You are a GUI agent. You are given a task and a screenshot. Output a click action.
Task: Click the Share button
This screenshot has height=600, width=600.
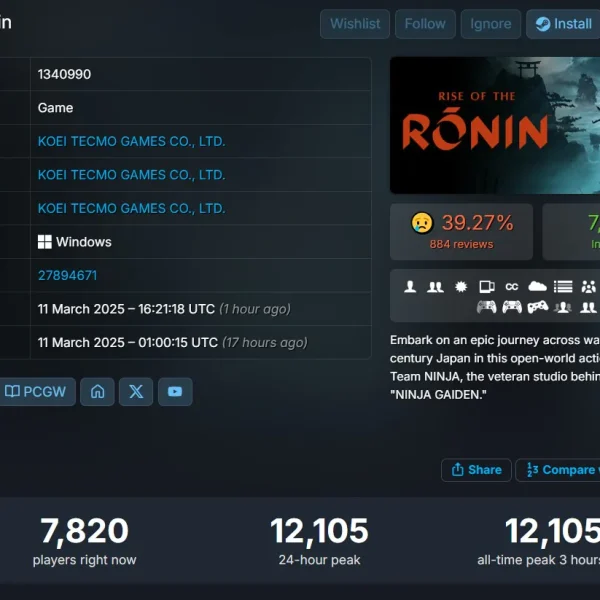click(x=476, y=470)
